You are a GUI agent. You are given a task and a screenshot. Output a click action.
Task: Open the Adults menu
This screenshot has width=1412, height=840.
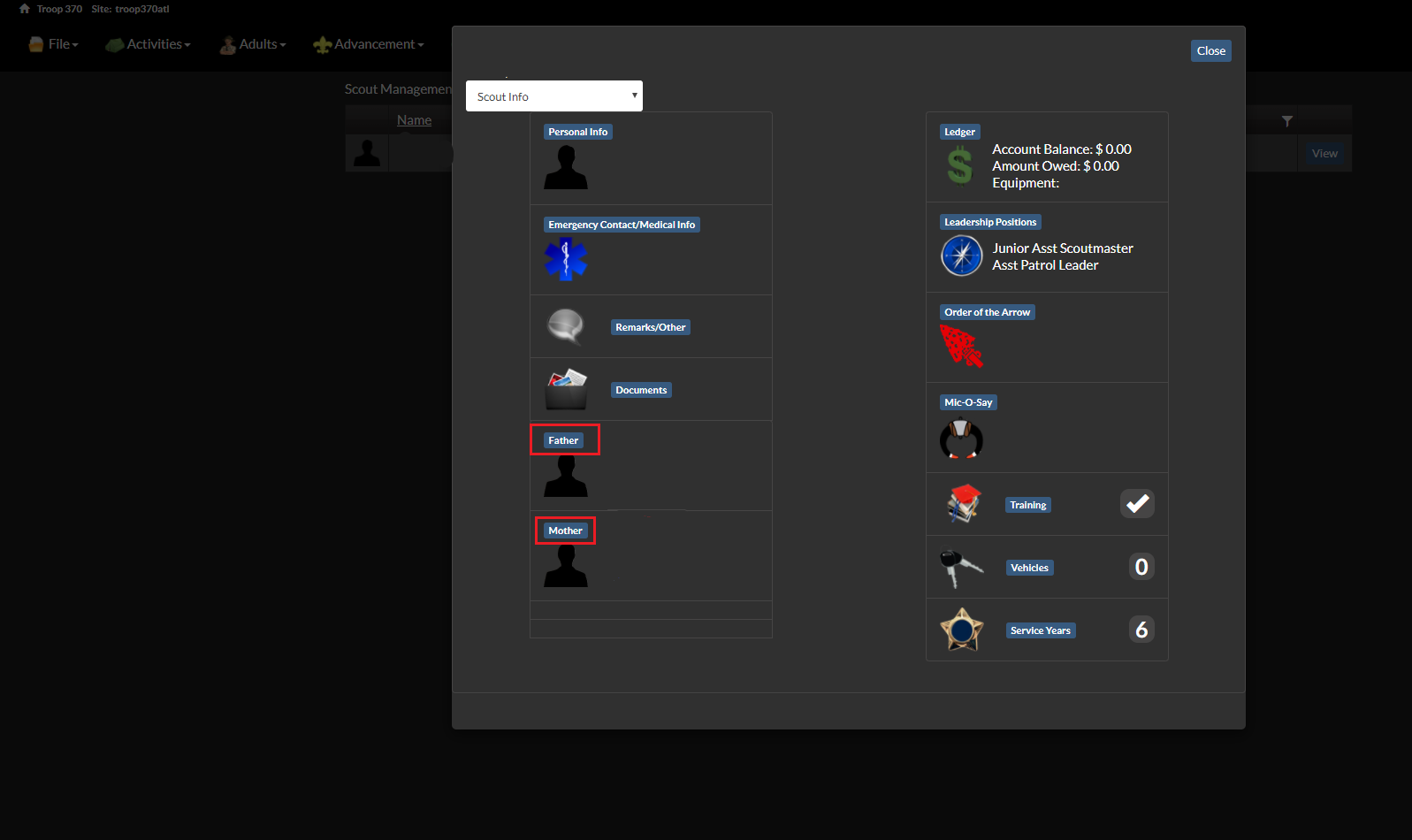(253, 44)
